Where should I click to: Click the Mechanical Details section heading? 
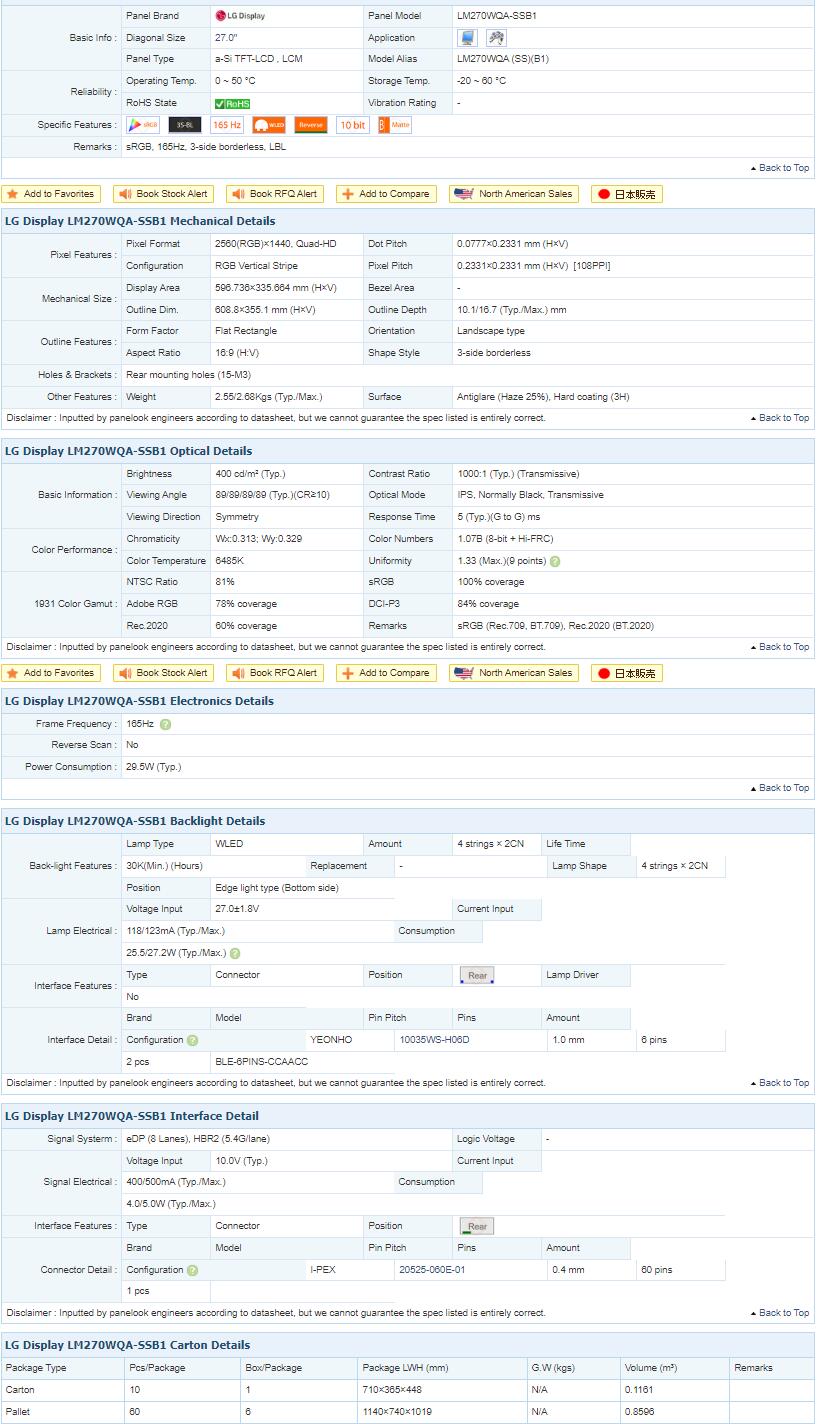140,221
